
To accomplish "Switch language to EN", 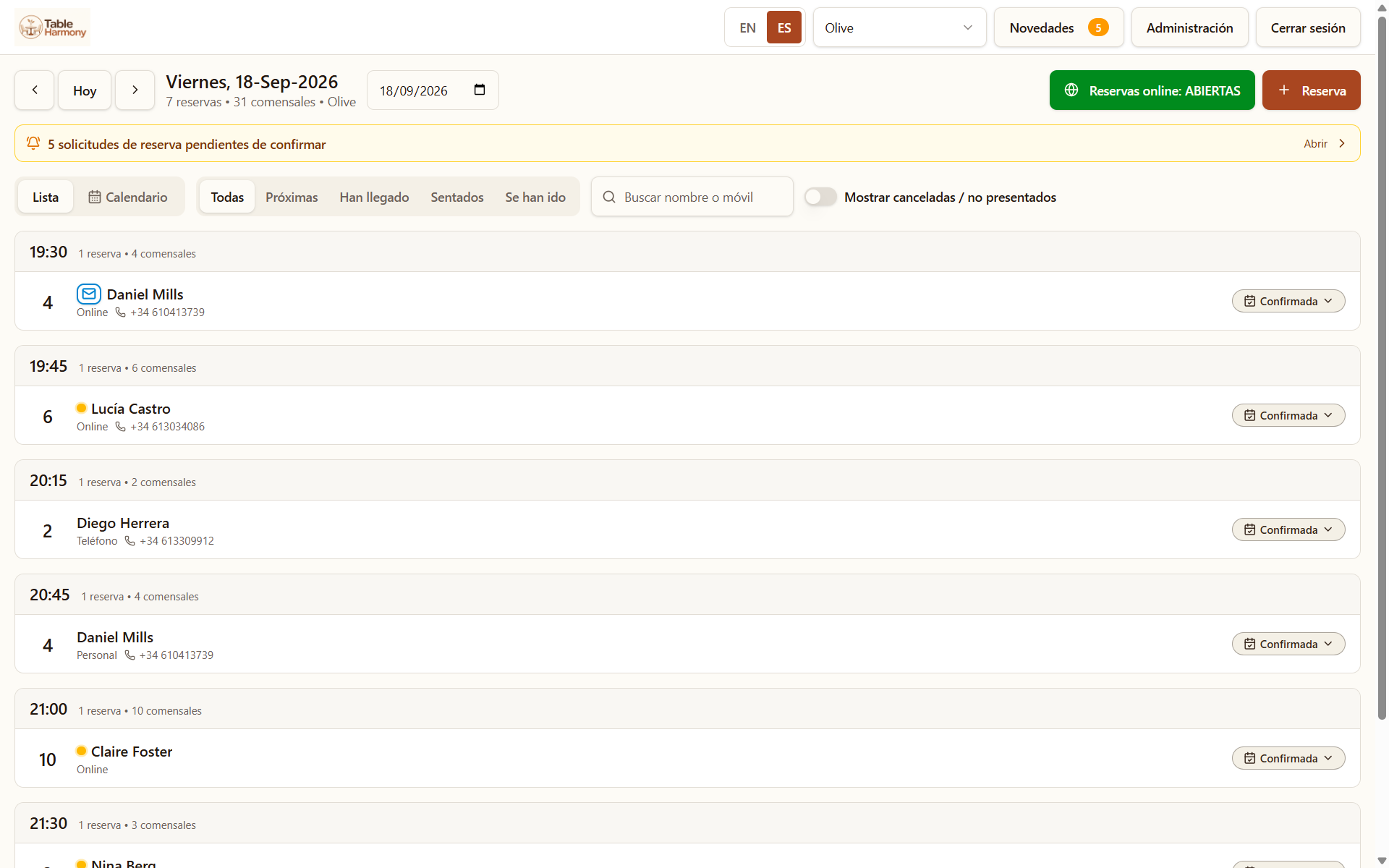I will tap(747, 27).
